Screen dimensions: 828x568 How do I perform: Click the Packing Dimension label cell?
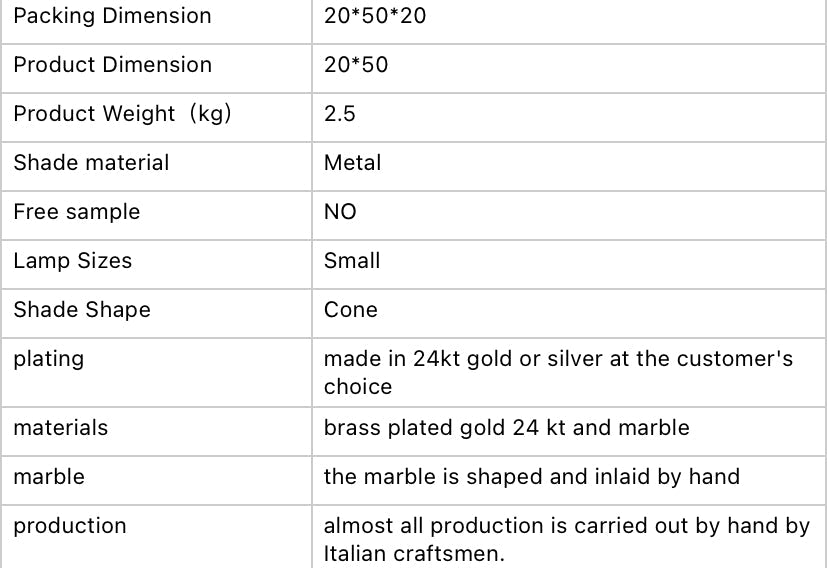pyautogui.click(x=112, y=16)
